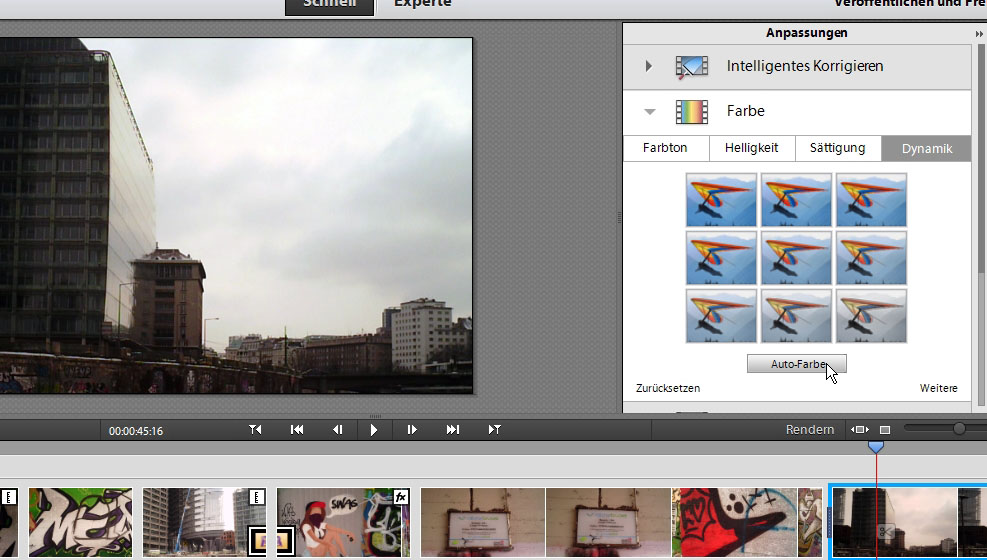Viewport: 987px width, 560px height.
Task: Apply the Auto-Farbe correction
Action: pos(797,364)
